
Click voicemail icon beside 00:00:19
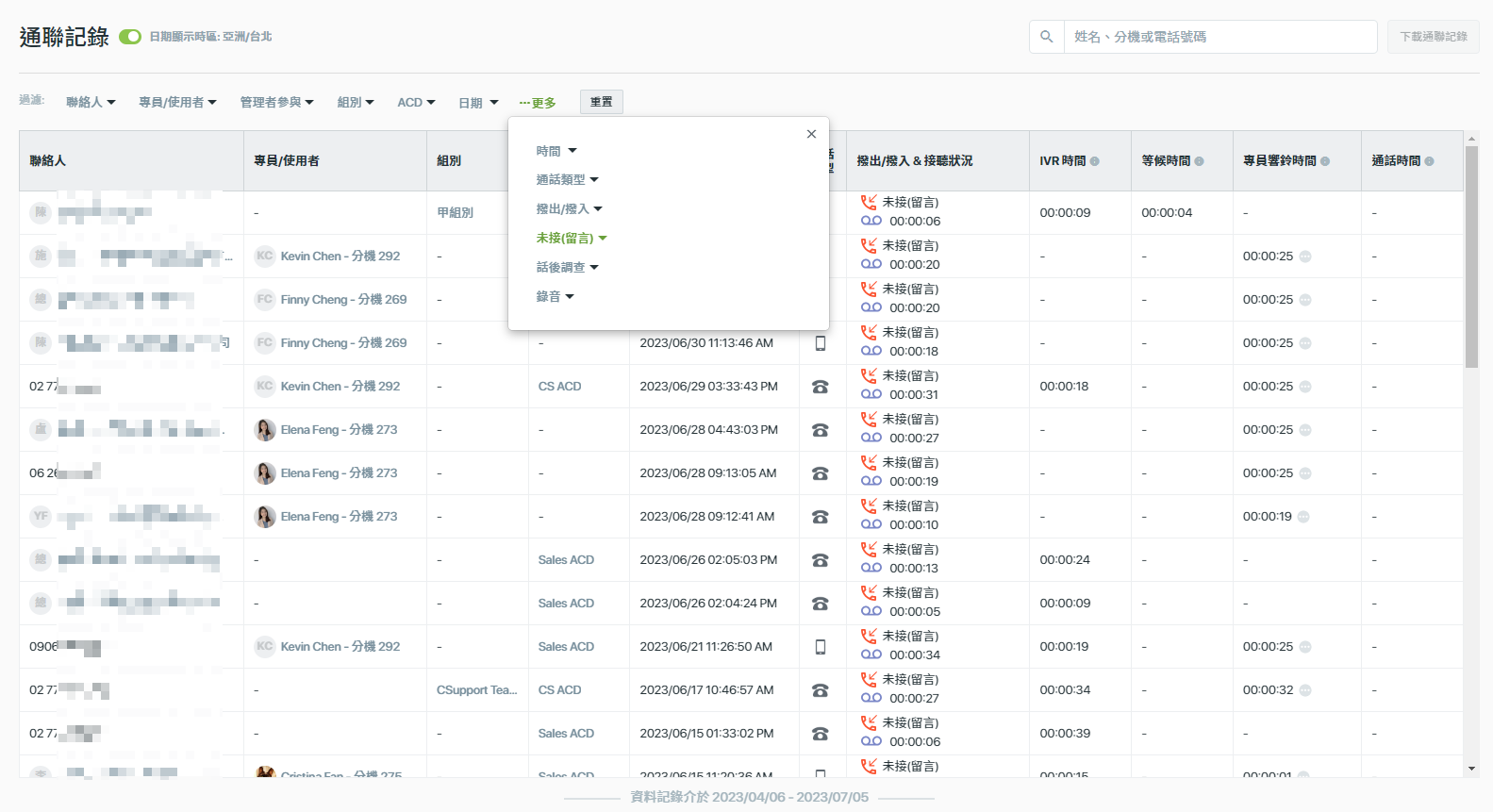(871, 481)
